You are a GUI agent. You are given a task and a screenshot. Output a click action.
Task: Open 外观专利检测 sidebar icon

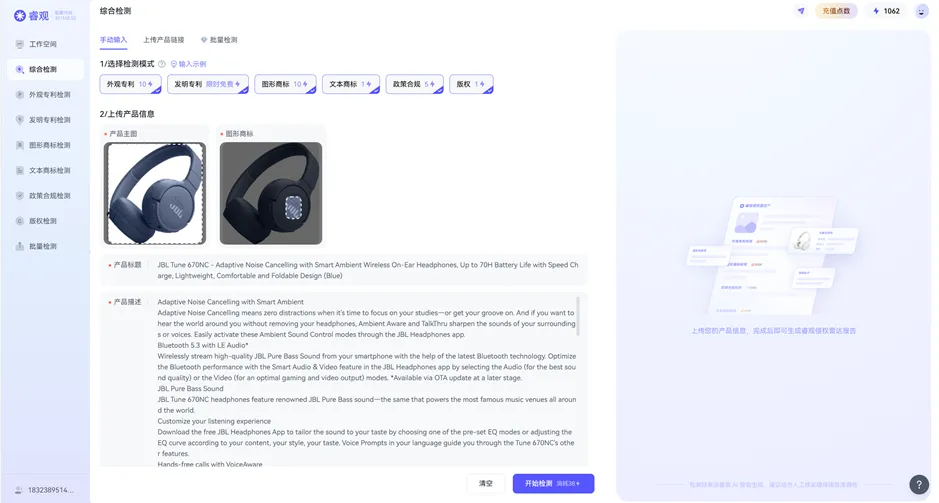20,95
